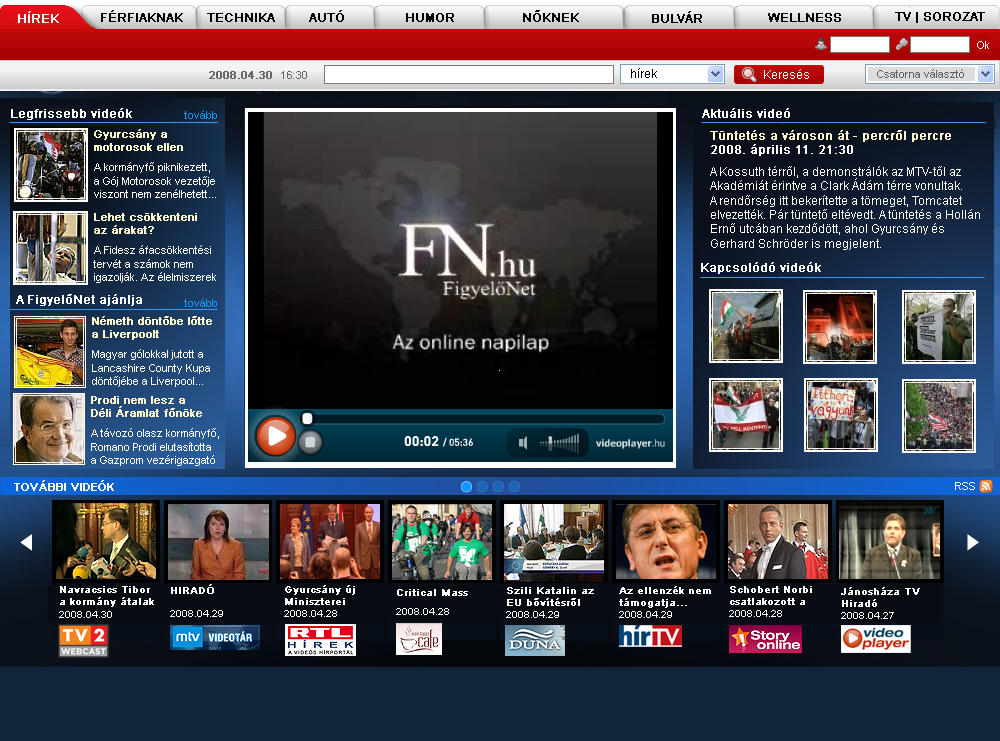Viewport: 1000px width, 741px height.
Task: Open the motorcyclists thumbnail in Legfrissebb videók
Action: pyautogui.click(x=50, y=165)
